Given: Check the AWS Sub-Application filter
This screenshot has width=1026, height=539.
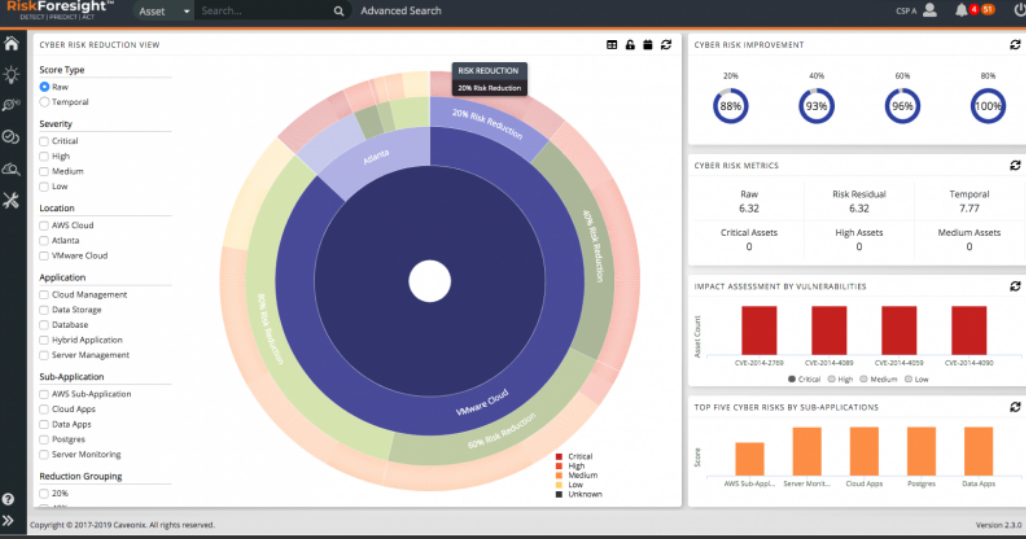Looking at the screenshot, I should pos(44,394).
